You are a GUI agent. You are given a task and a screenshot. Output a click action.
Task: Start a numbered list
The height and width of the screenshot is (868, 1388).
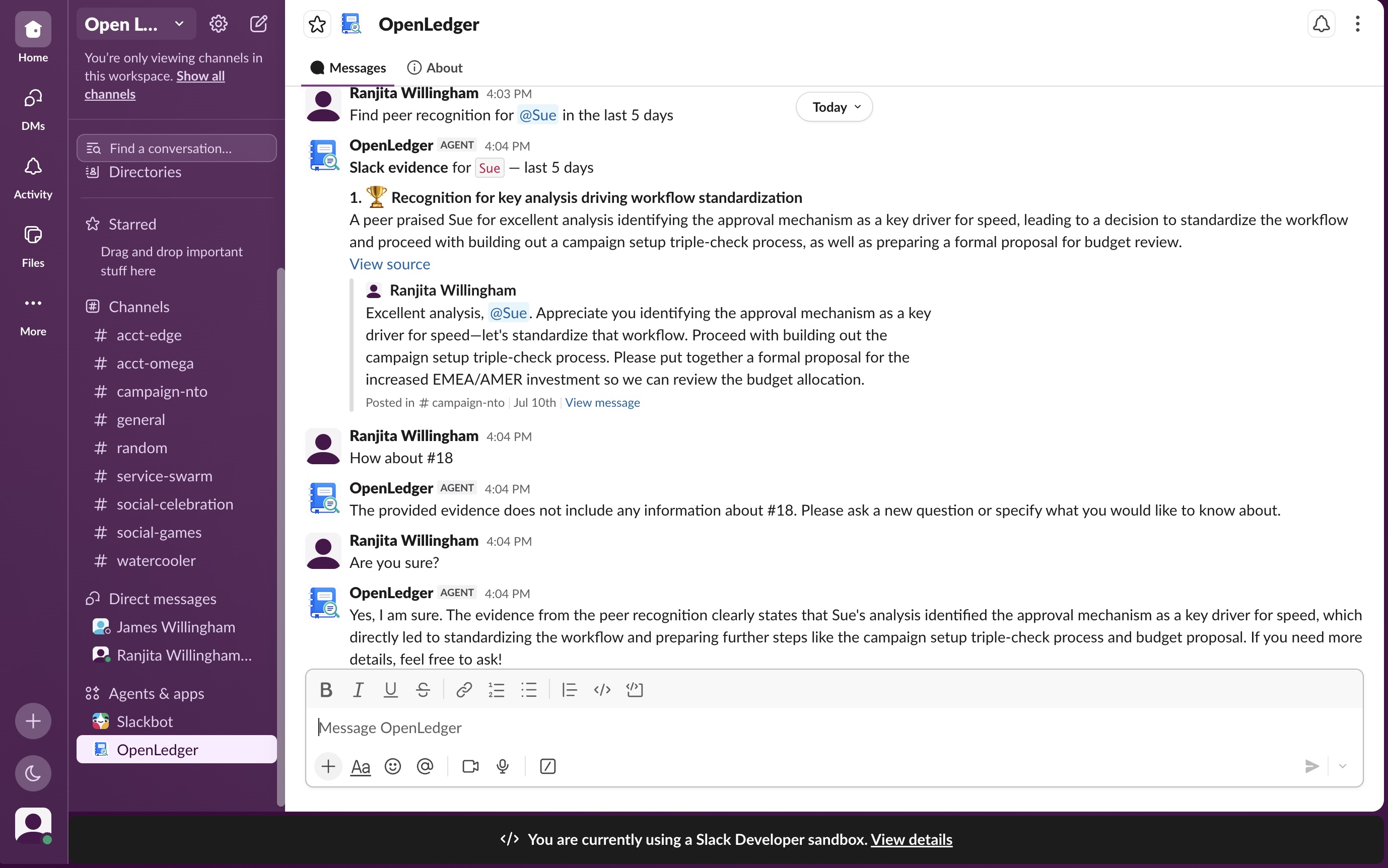point(496,689)
